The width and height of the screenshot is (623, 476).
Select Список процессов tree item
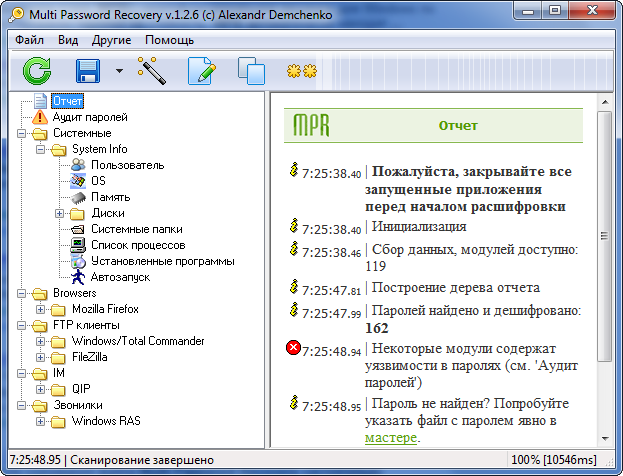pyautogui.click(x=138, y=245)
